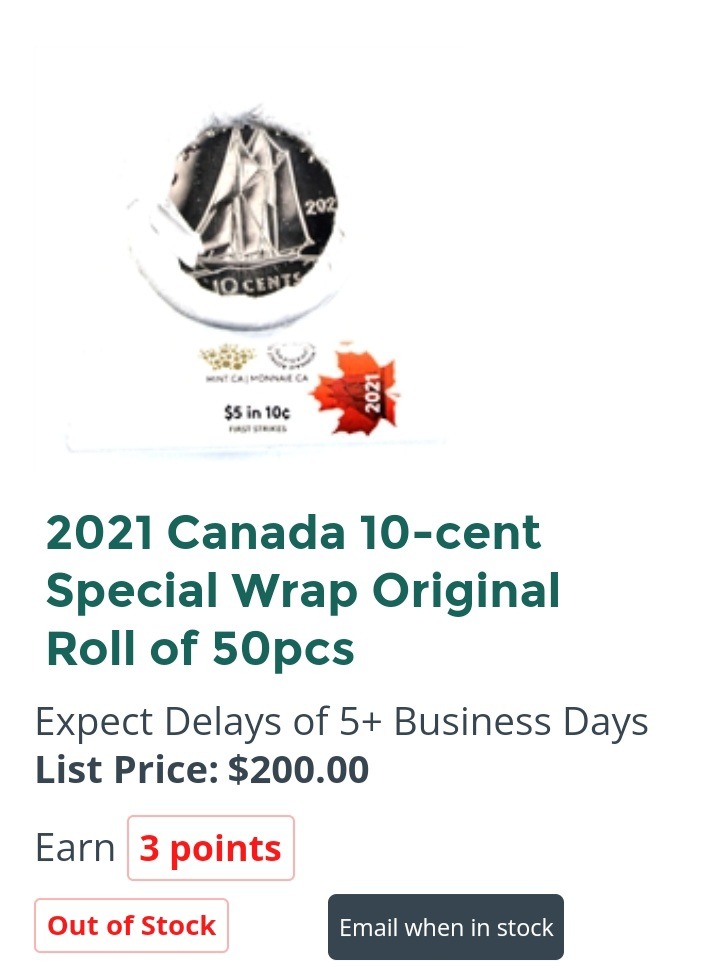The image size is (720, 968).
Task: Click the 'Special Wrap Original' line in title
Action: tap(303, 591)
